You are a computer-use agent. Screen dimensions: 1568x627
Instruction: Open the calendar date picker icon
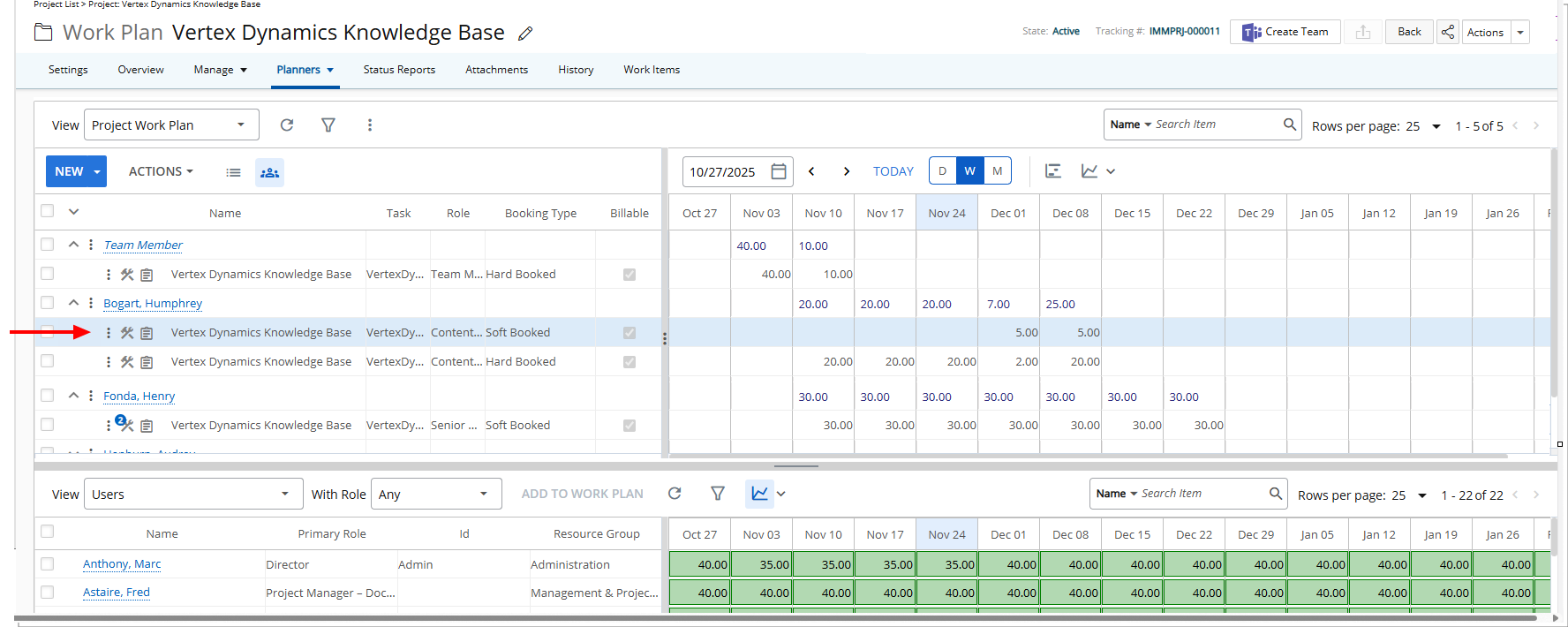tap(779, 171)
